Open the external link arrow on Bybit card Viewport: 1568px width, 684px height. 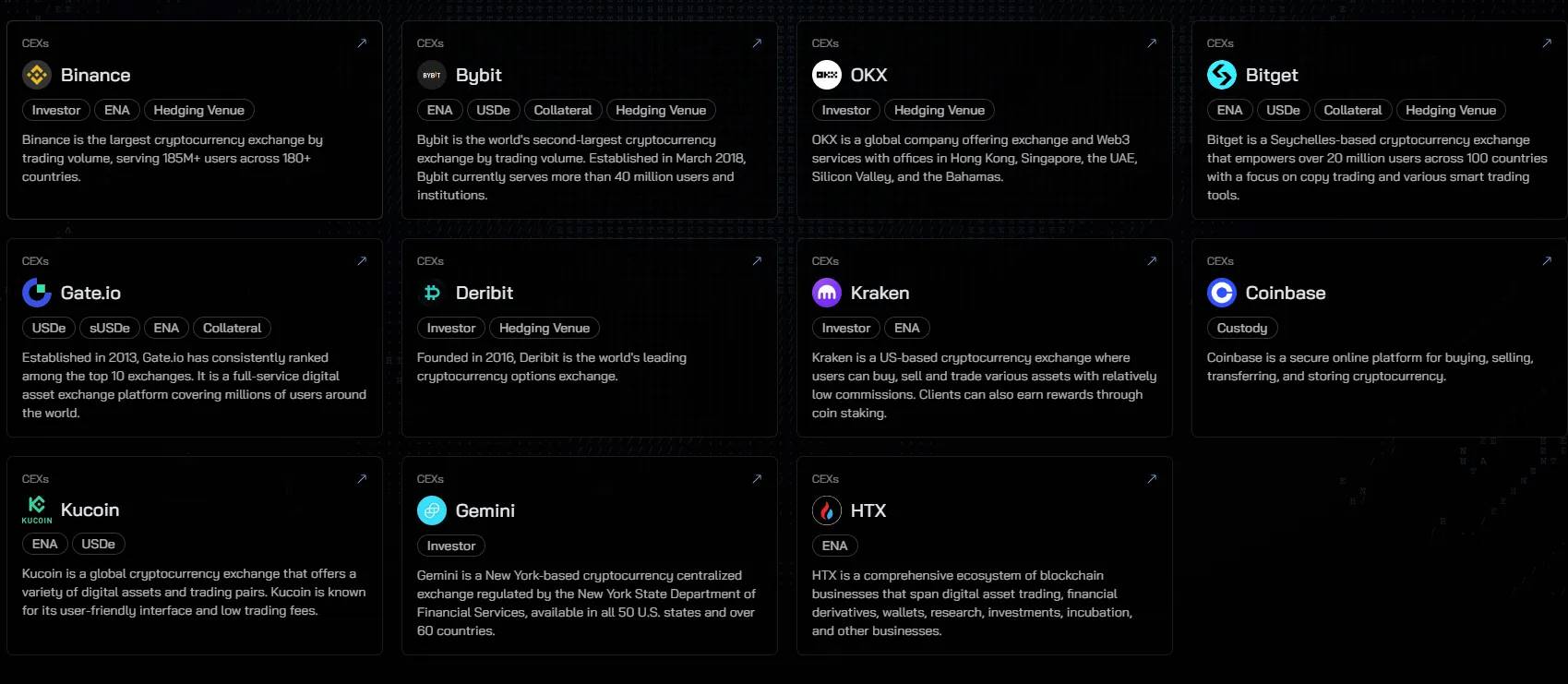coord(757,43)
